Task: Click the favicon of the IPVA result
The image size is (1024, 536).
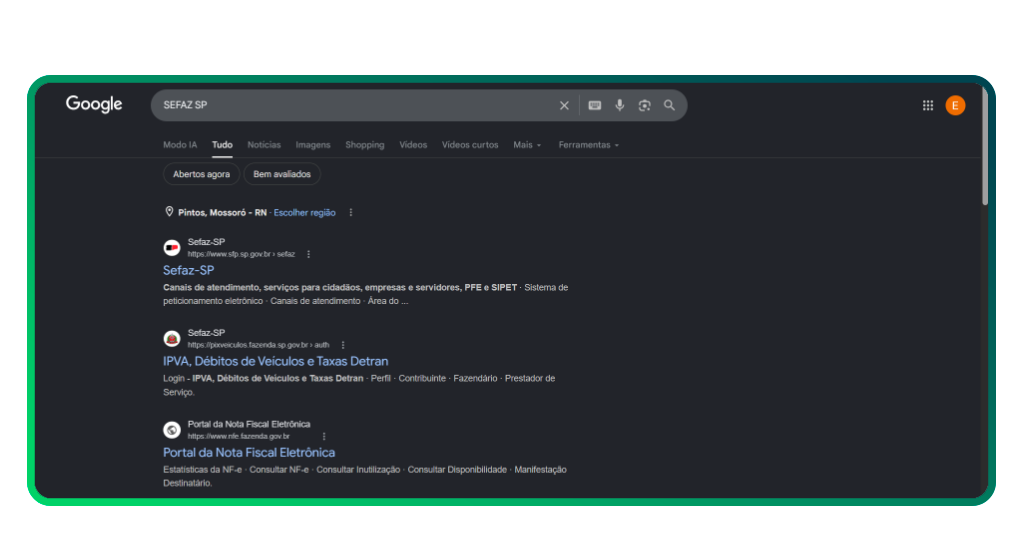Action: 172,338
